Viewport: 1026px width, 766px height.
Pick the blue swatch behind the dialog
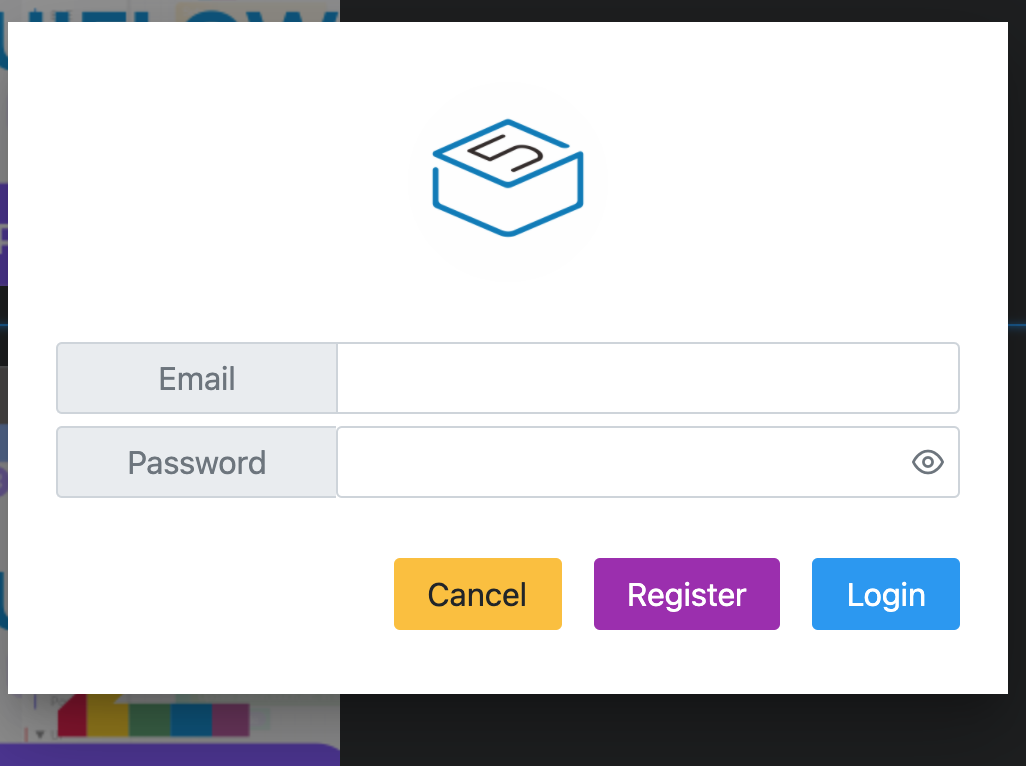[x=190, y=719]
